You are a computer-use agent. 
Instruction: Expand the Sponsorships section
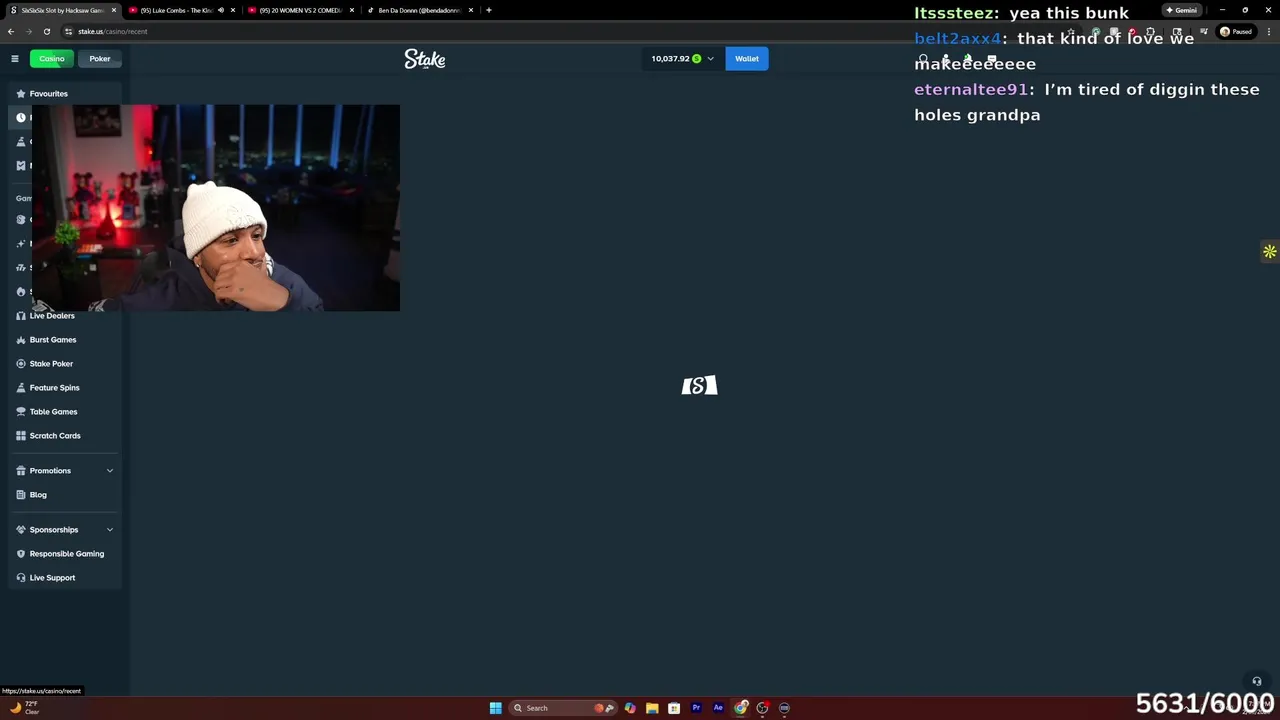[x=110, y=530]
